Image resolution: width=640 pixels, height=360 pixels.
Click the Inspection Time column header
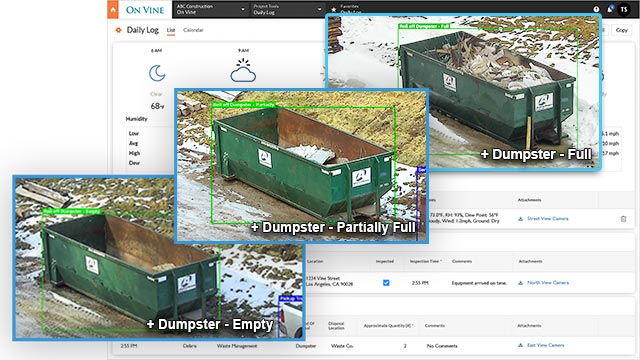click(x=426, y=261)
